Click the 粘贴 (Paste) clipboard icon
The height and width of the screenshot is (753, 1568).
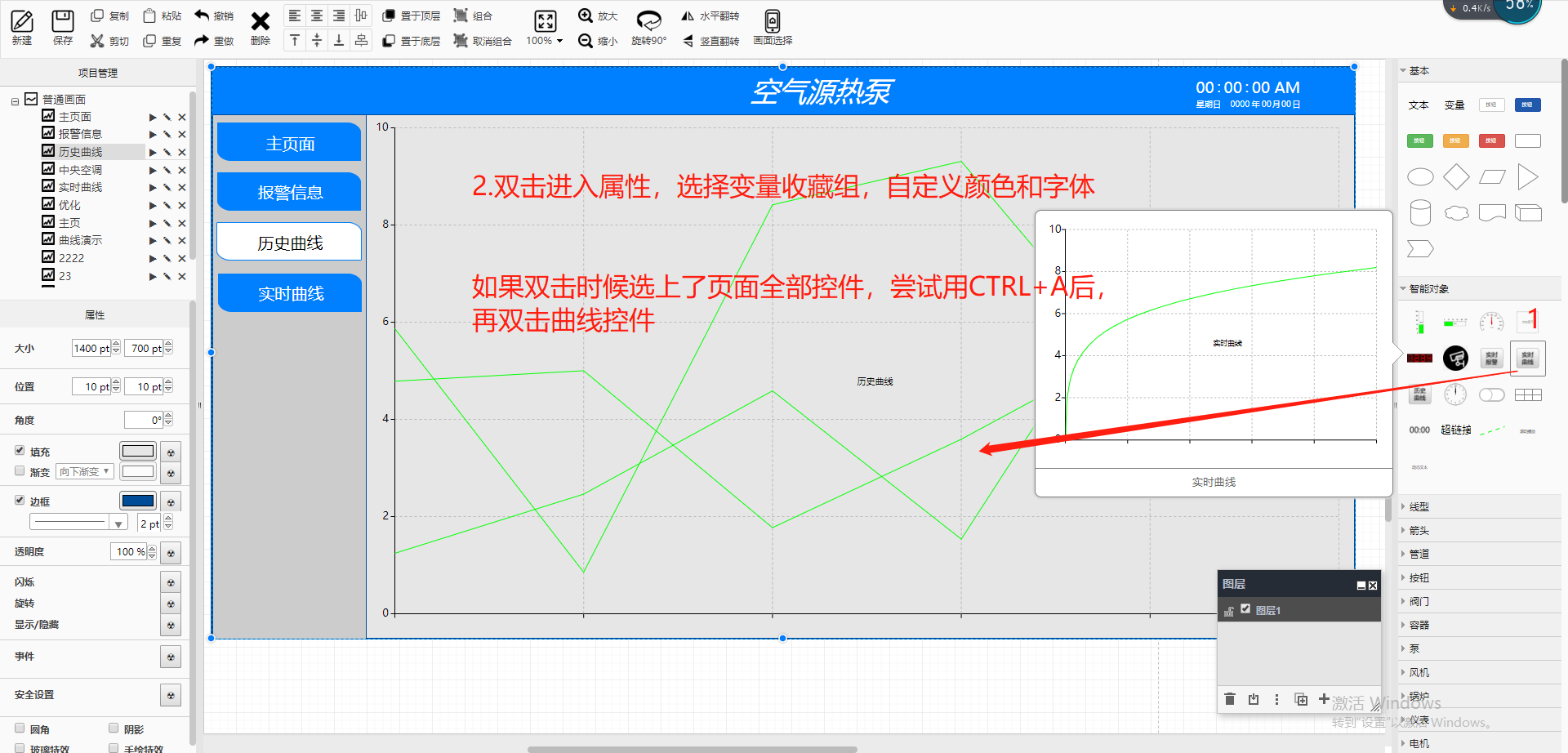pyautogui.click(x=149, y=16)
